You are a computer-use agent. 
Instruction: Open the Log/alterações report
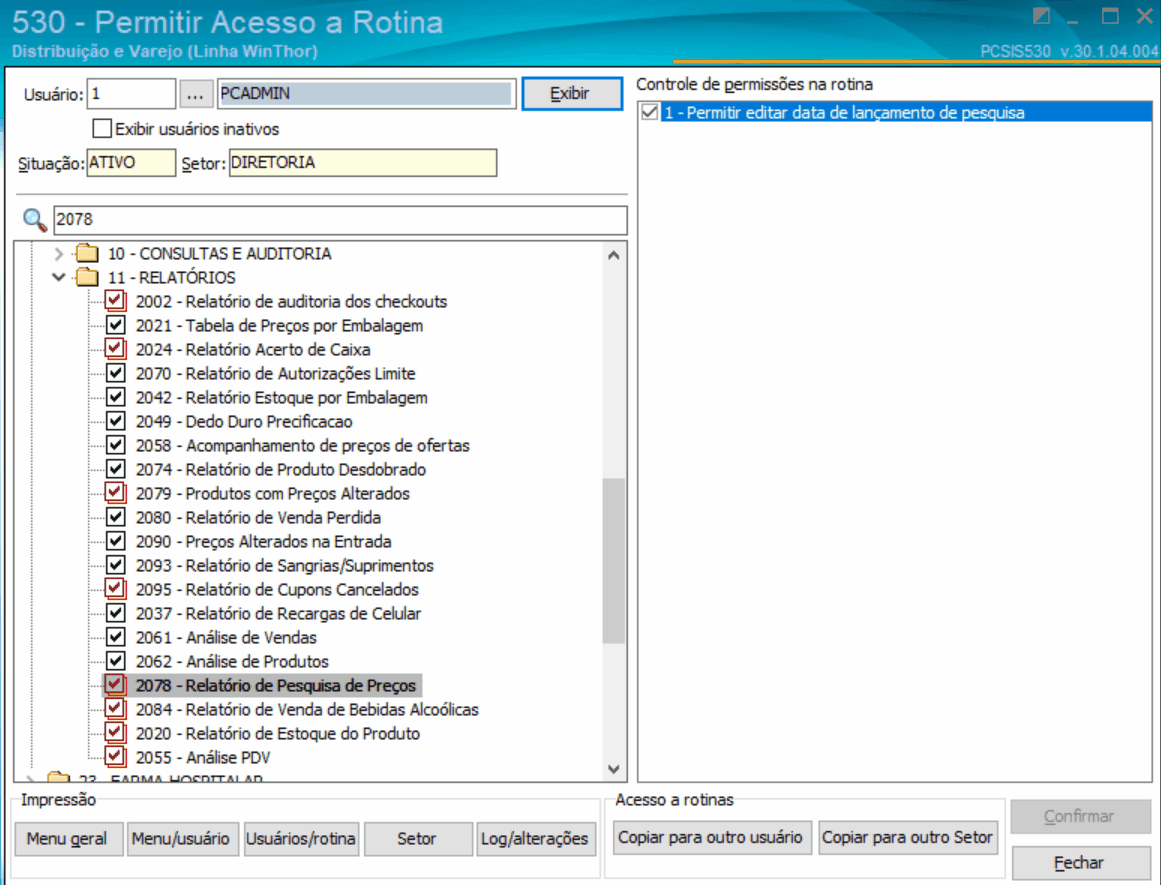(535, 839)
